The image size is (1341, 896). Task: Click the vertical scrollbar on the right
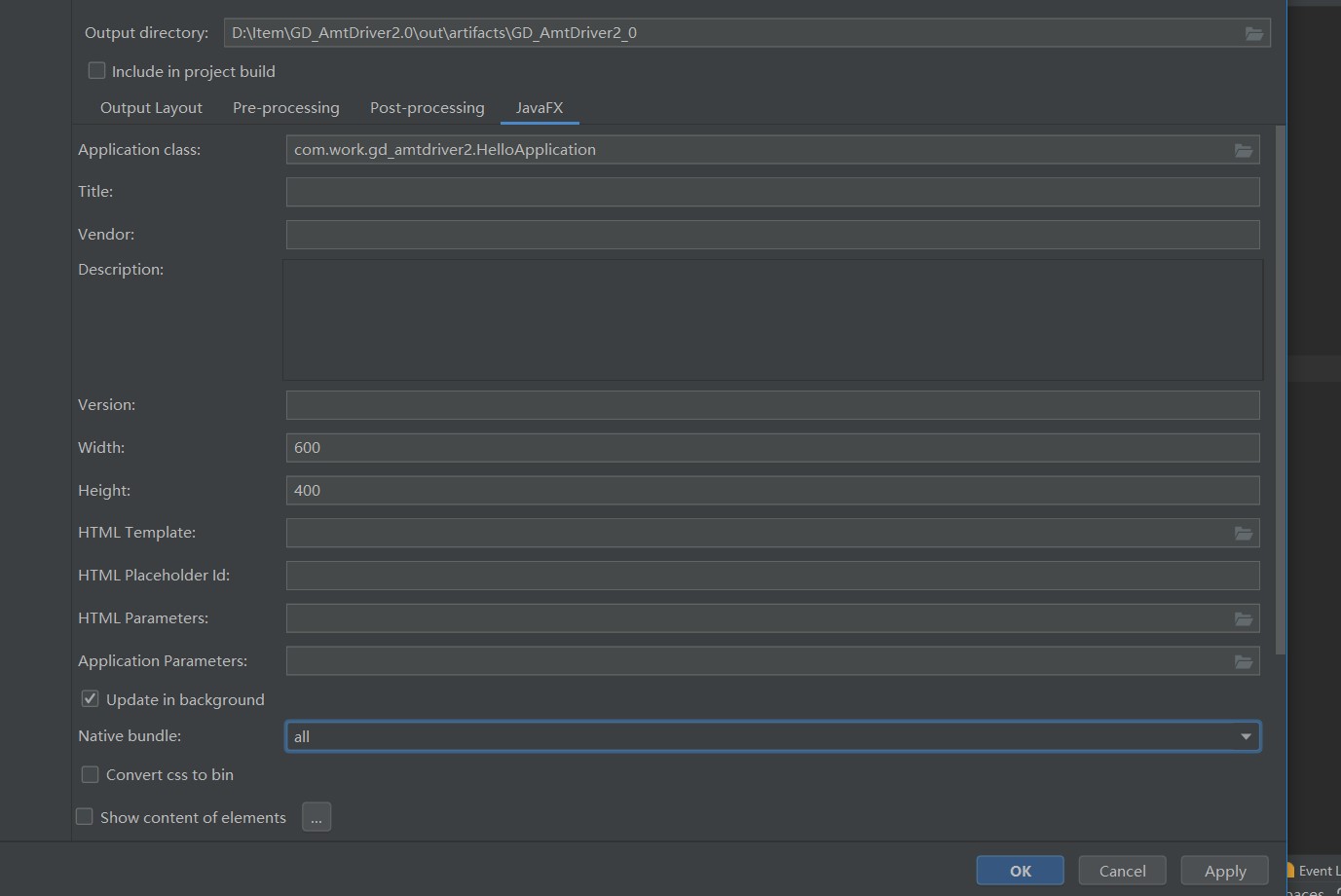coord(1279,390)
